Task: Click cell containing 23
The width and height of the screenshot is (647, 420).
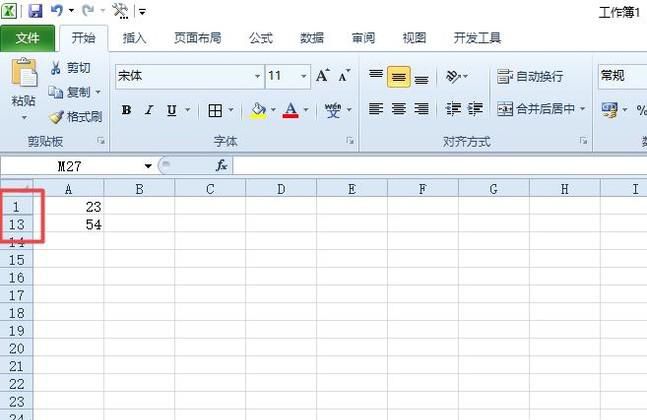Action: pyautogui.click(x=68, y=207)
